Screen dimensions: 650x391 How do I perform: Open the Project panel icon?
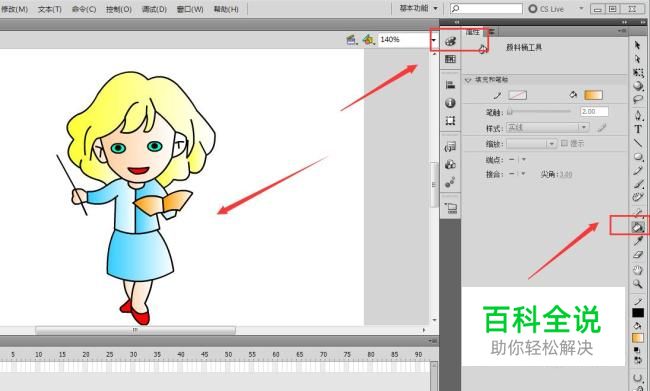pos(451,208)
